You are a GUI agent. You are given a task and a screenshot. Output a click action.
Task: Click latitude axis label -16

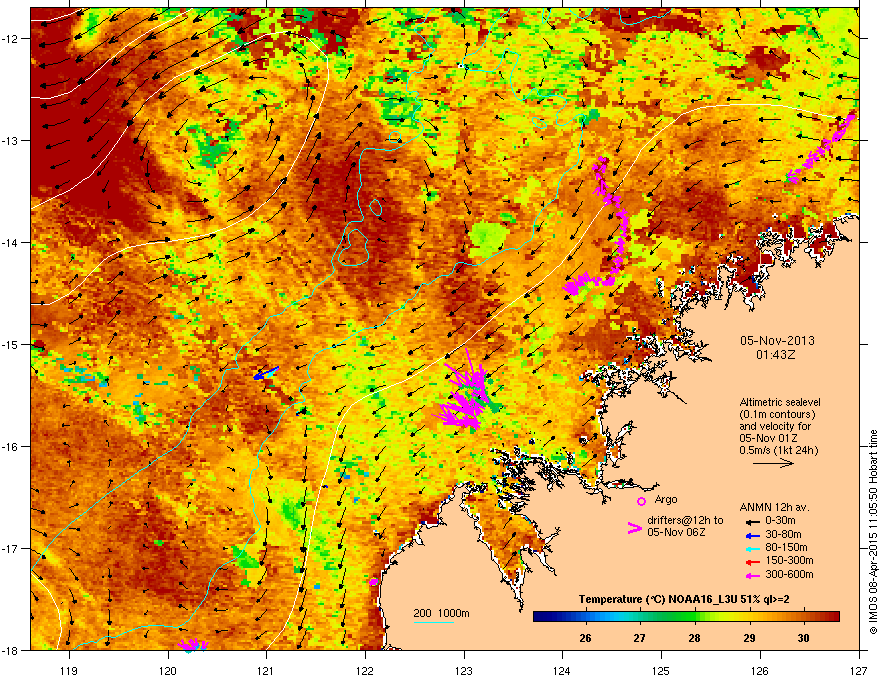(10, 447)
